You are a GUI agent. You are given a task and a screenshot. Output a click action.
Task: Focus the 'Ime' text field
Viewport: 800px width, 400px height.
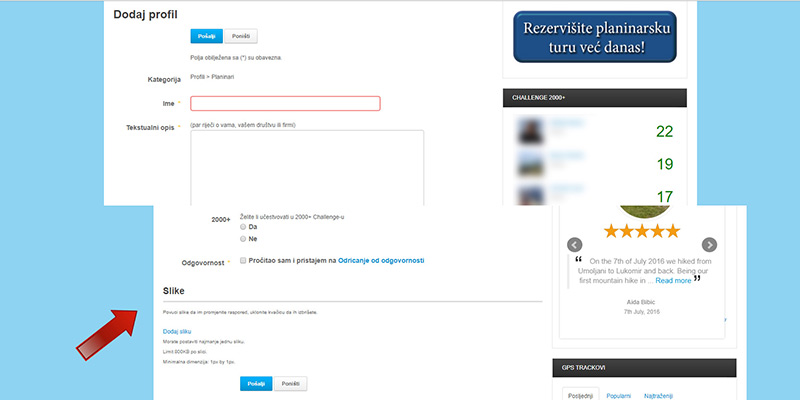[x=285, y=103]
